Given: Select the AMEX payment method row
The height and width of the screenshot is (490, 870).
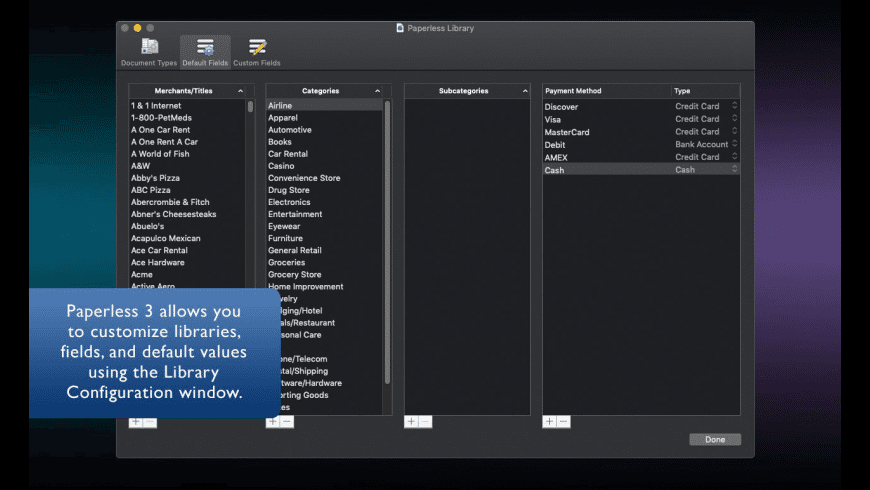Looking at the screenshot, I should tap(641, 158).
